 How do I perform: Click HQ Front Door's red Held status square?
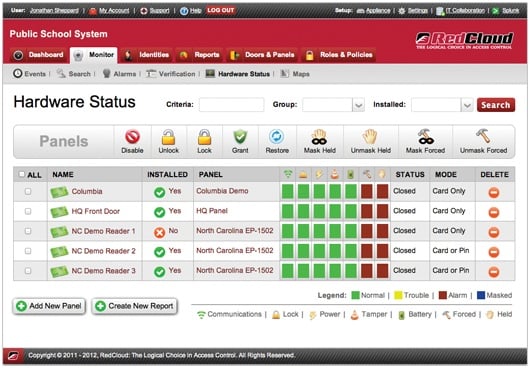pyautogui.click(x=383, y=212)
